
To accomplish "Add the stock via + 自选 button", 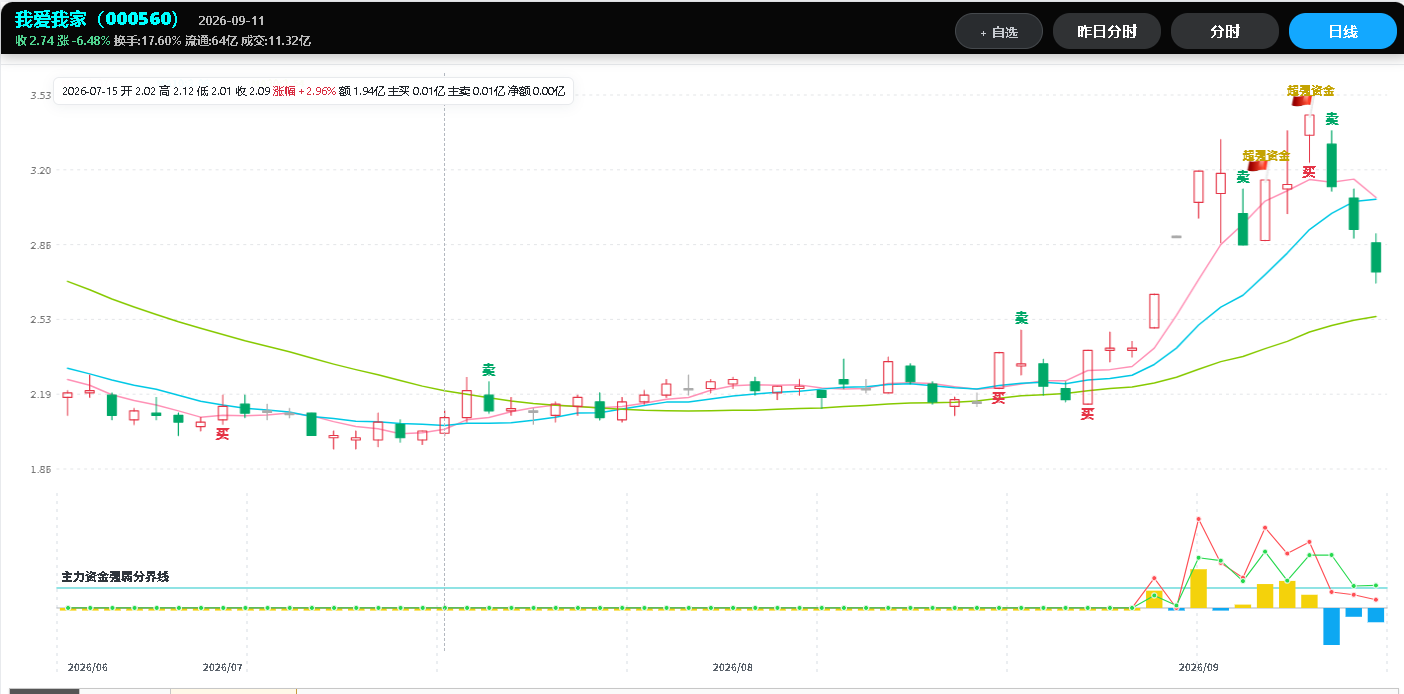I will pos(999,31).
